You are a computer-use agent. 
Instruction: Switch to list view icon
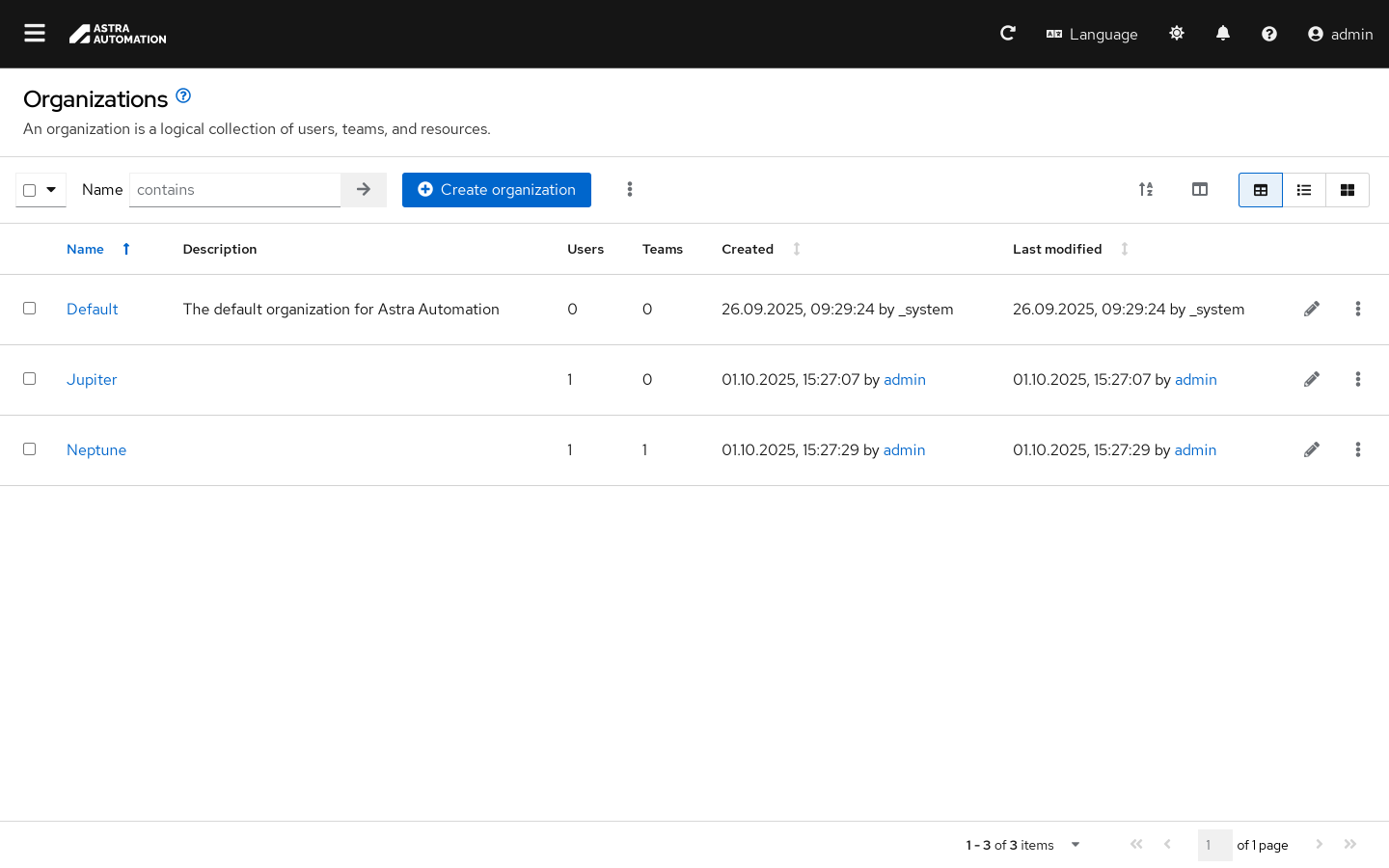tap(1304, 190)
